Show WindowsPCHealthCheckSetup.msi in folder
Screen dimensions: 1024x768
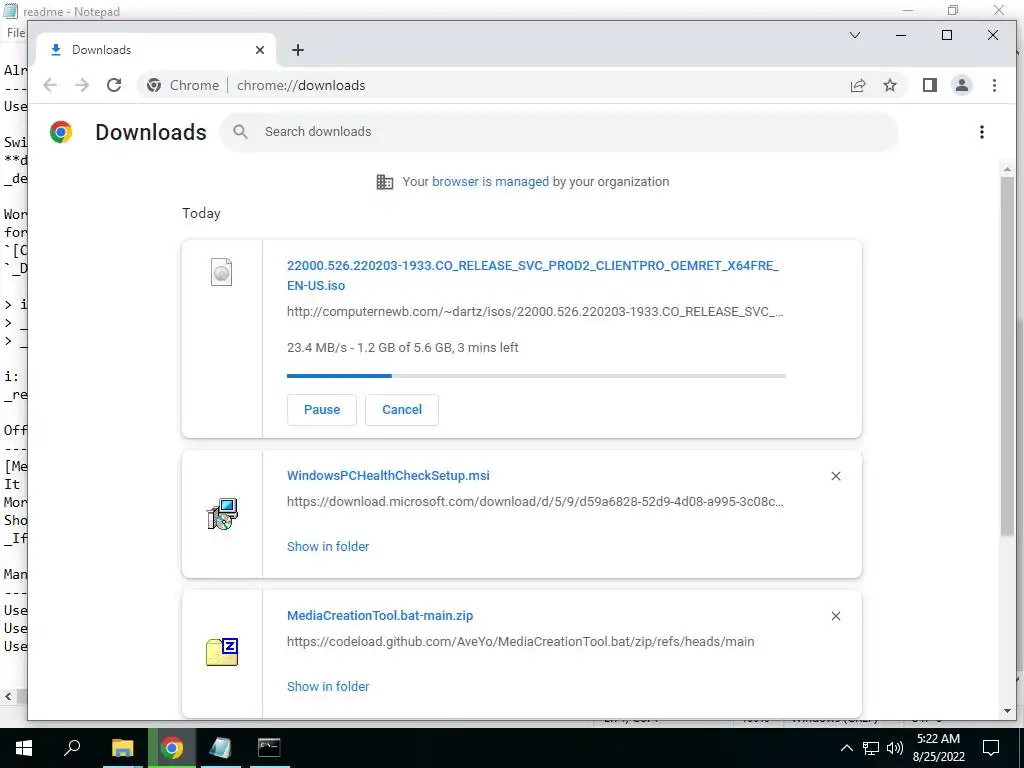coord(328,547)
